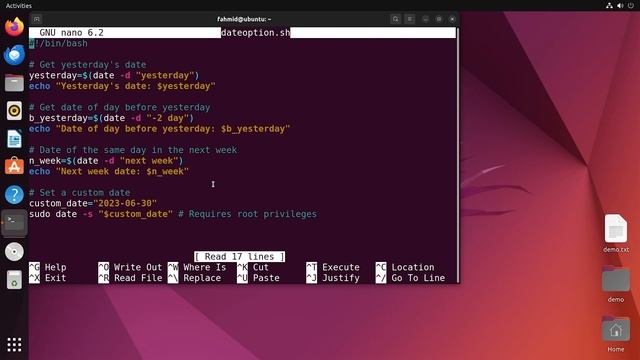Open the terminal hamburger menu

tap(410, 19)
